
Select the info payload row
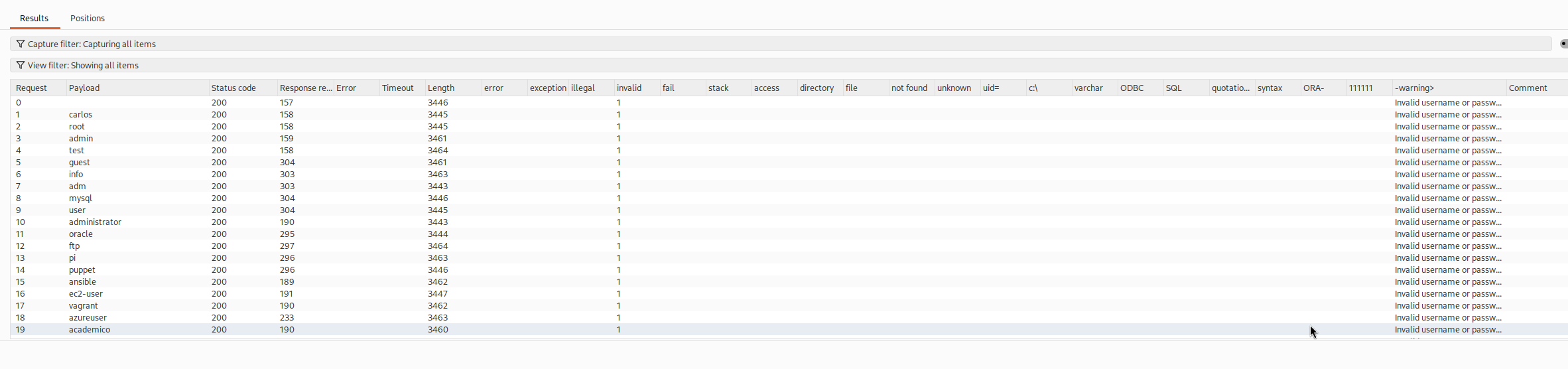tap(789, 174)
